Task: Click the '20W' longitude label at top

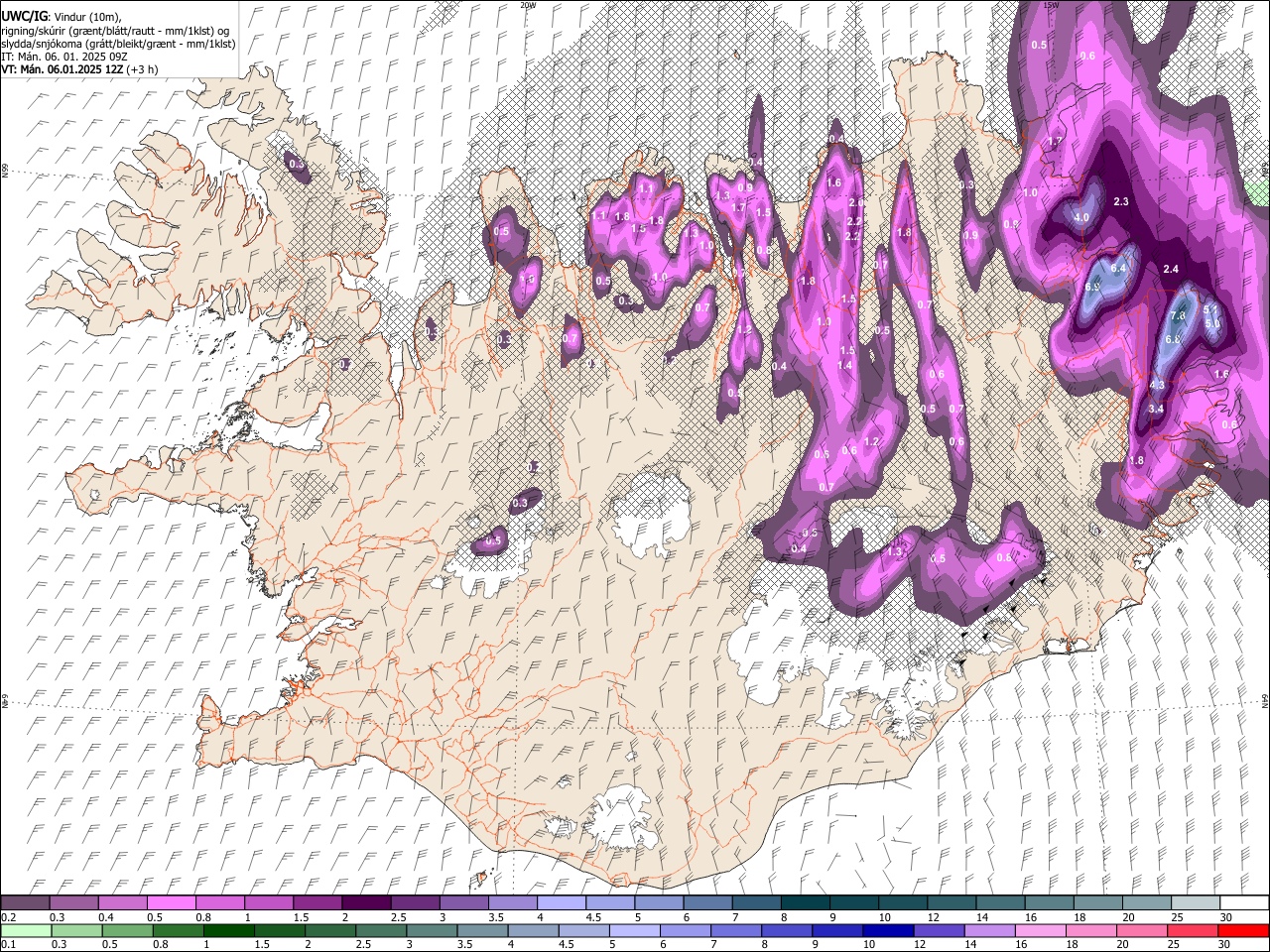Action: [528, 5]
